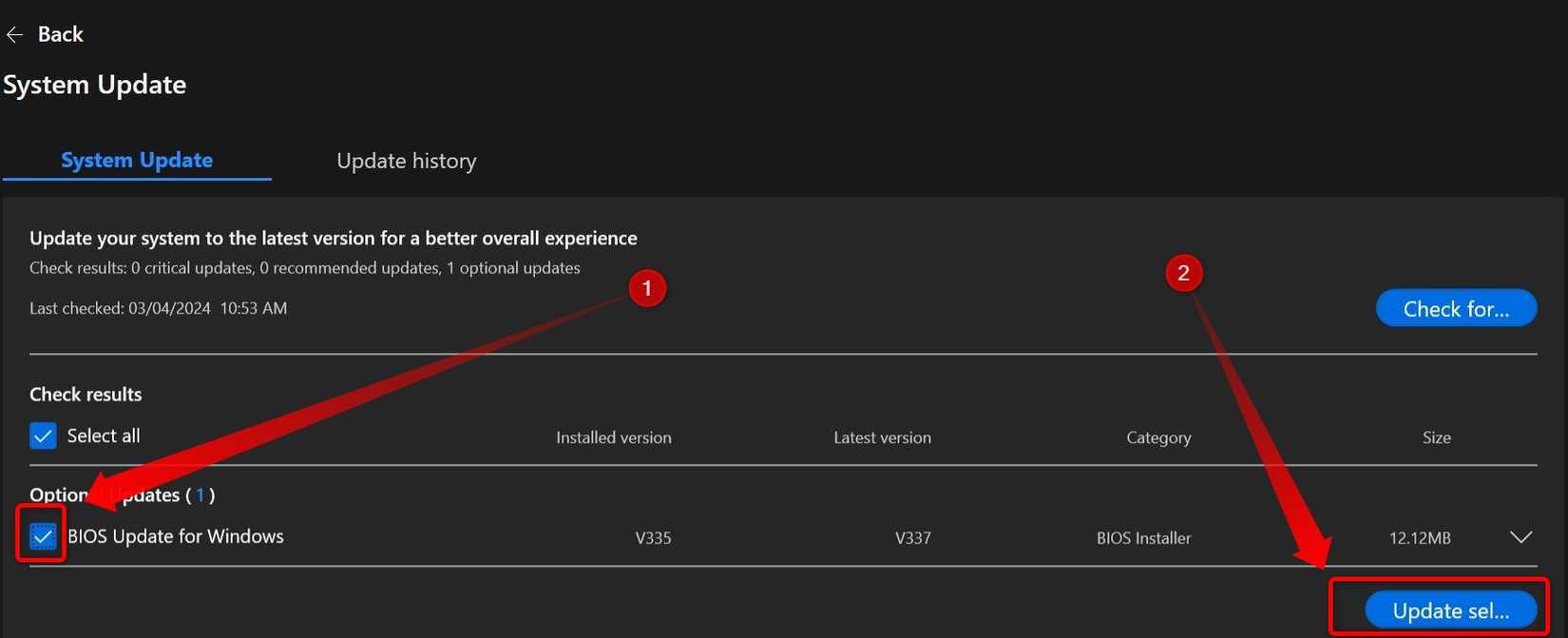
Task: Click the Optional Updates count link
Action: click(201, 494)
